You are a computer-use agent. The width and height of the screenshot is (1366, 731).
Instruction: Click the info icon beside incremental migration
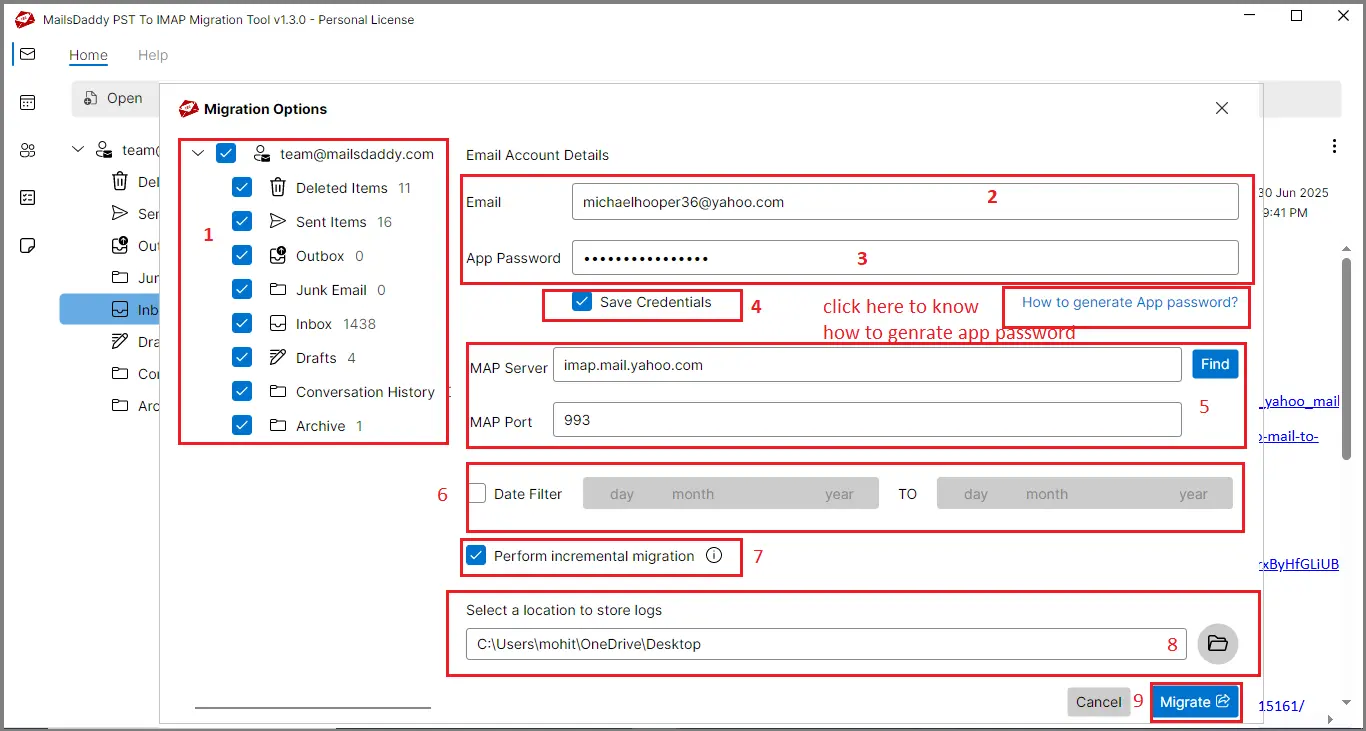click(714, 556)
